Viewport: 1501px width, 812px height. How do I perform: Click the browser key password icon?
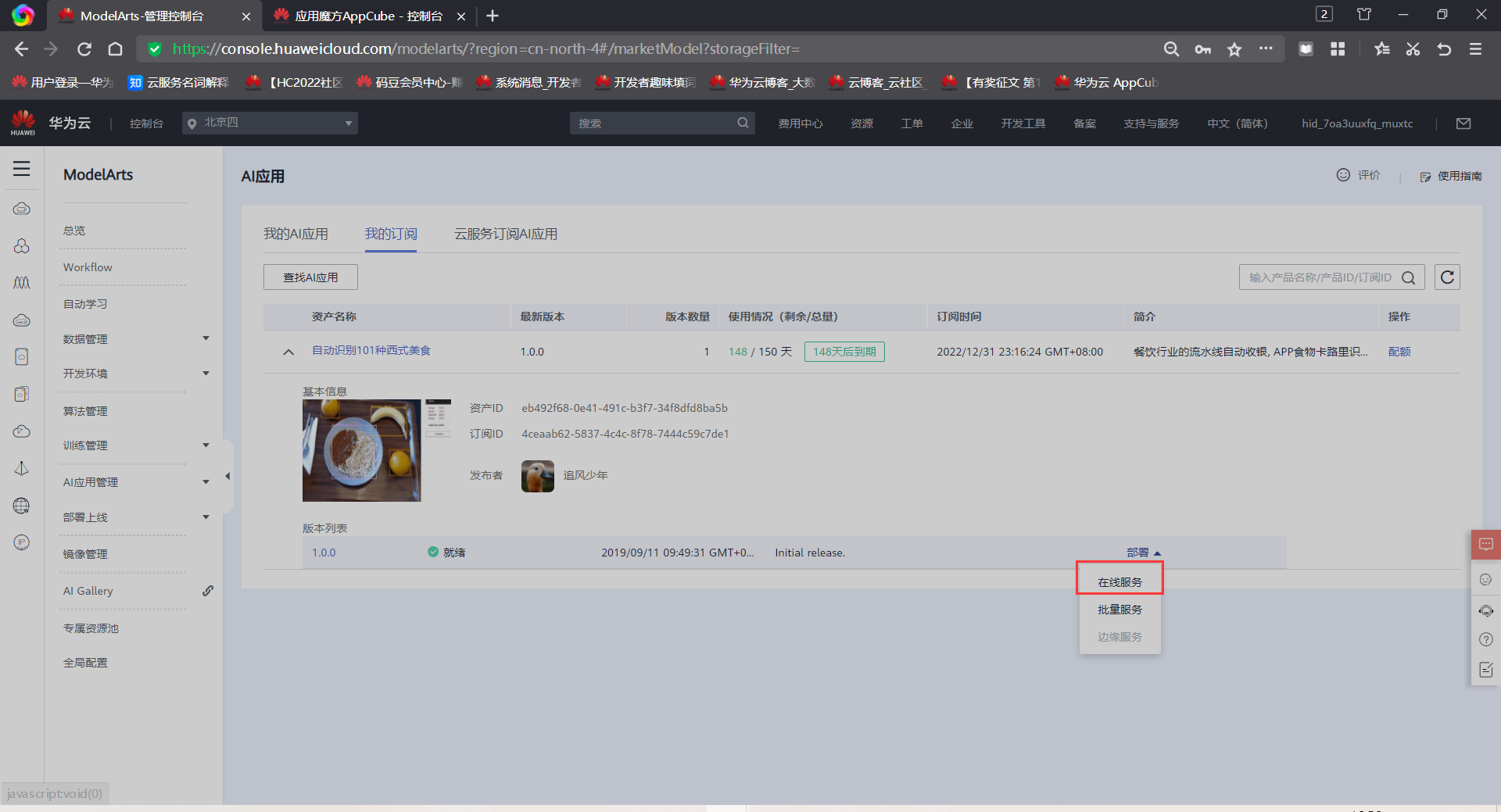pos(1203,49)
